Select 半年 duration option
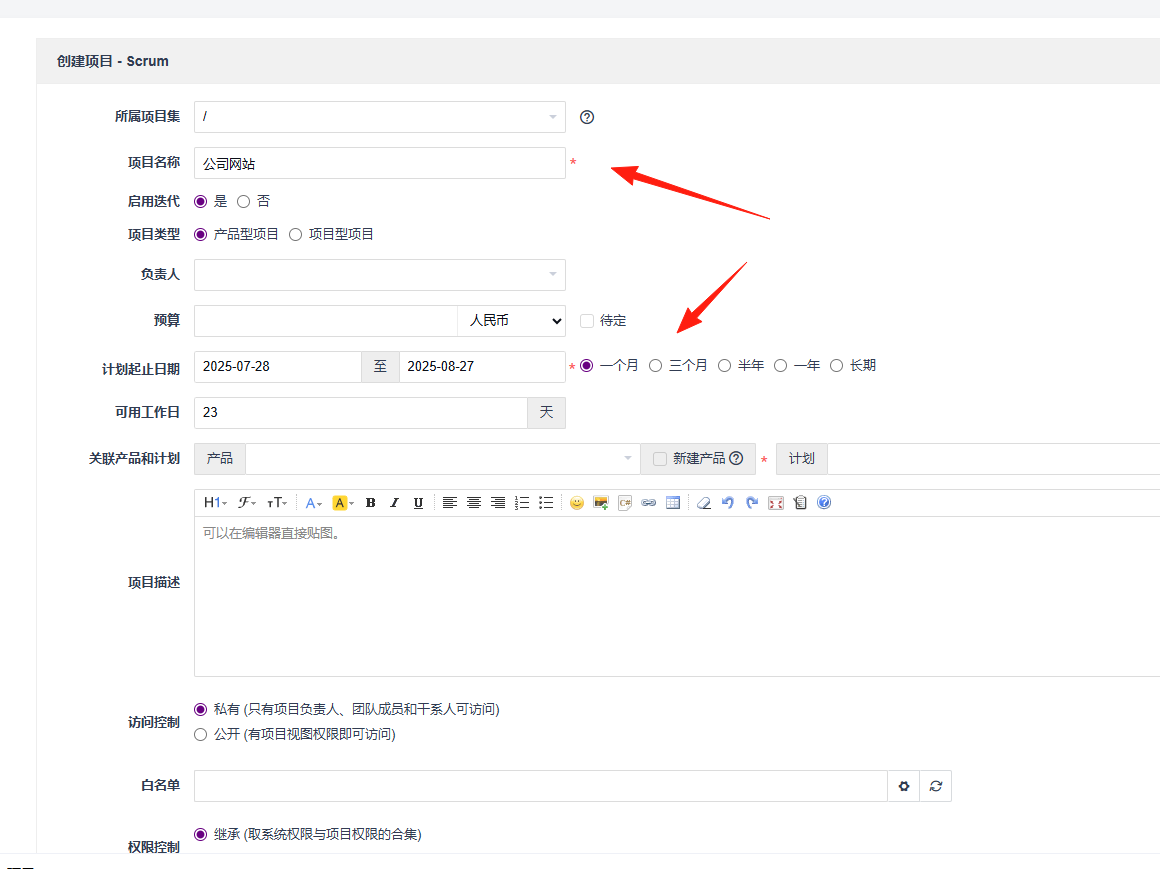Viewport: 1160px width, 869px height. pos(724,366)
